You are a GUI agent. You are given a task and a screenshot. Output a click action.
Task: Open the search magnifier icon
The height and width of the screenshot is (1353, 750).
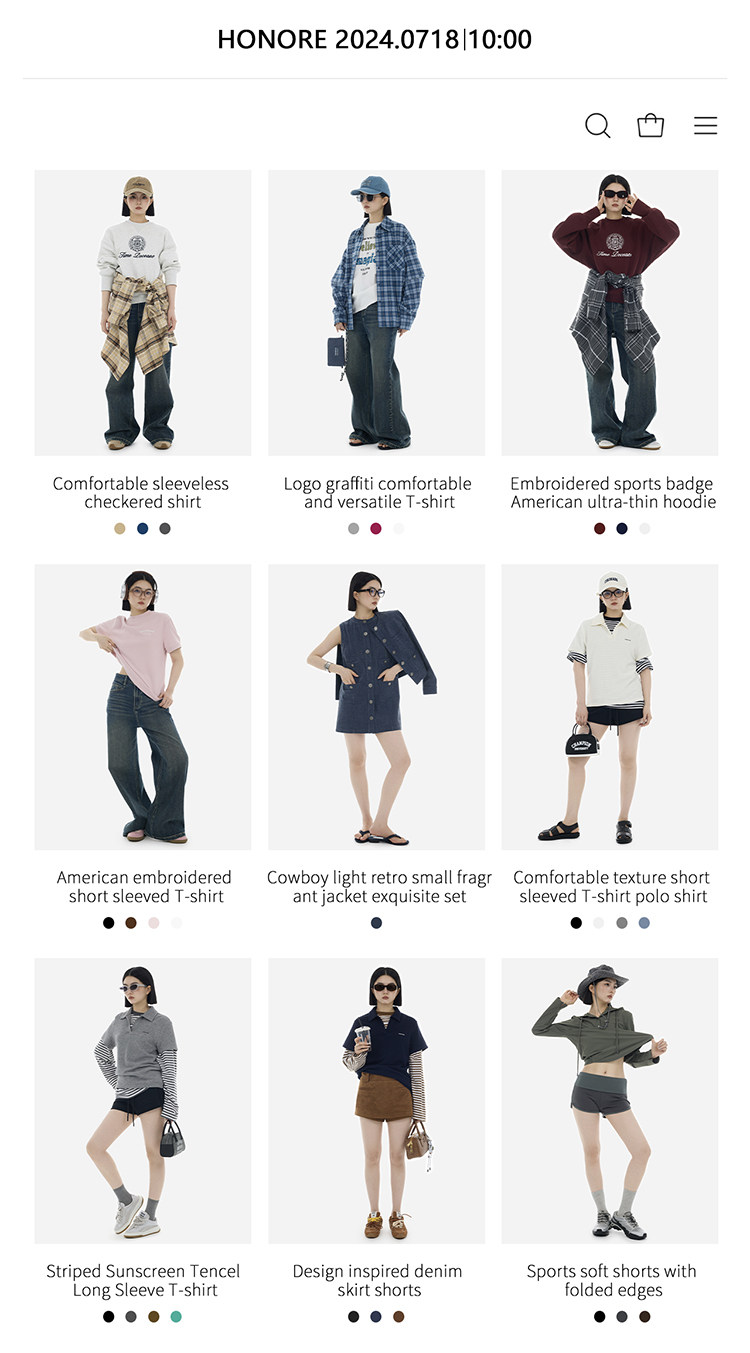click(598, 126)
